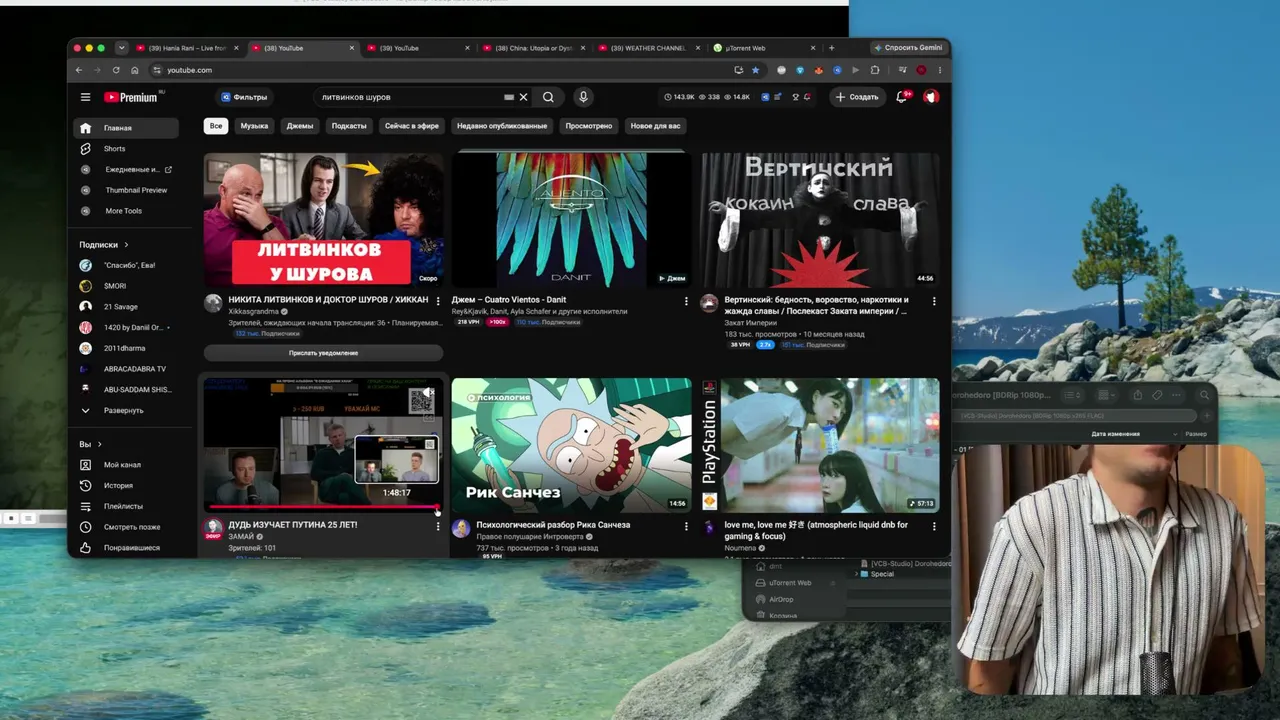Select the Все filter chip
Screen dimensions: 1280x720
click(216, 126)
